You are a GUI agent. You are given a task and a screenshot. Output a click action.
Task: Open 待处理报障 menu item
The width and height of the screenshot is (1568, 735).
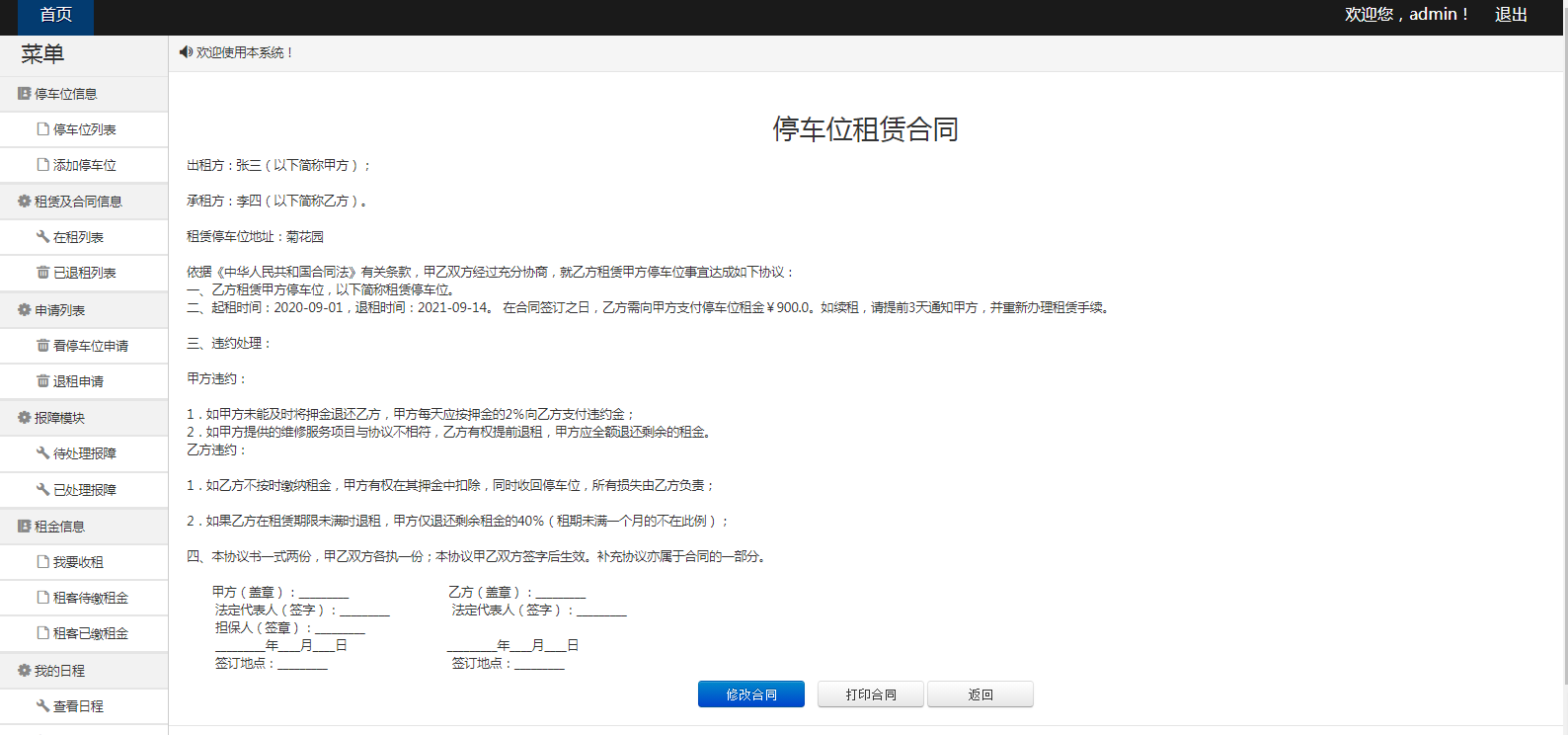pos(84,453)
